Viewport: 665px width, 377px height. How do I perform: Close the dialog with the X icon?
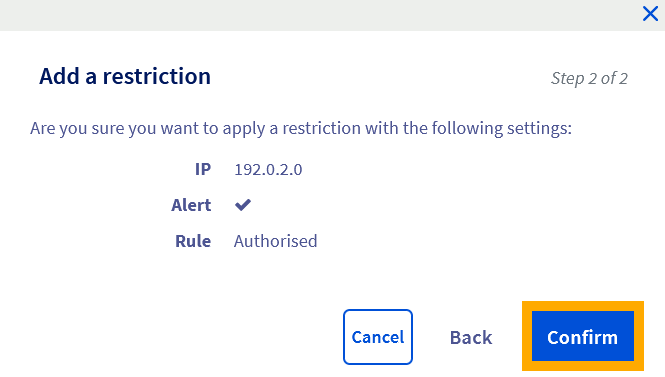650,14
